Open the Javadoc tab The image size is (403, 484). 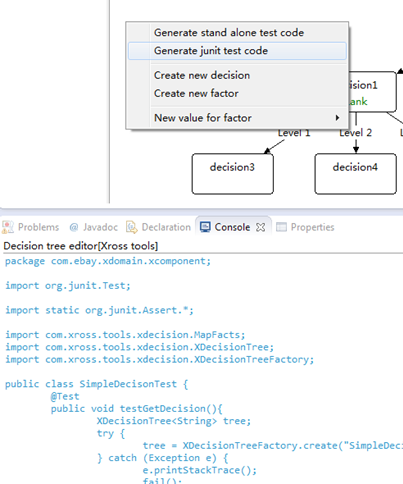click(x=93, y=227)
